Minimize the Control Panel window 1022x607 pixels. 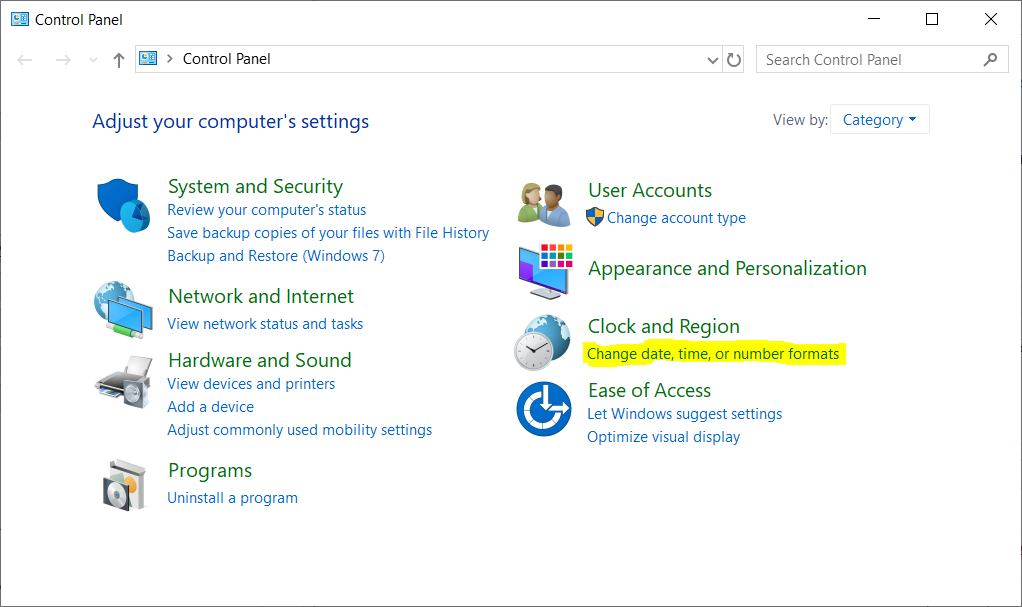874,19
